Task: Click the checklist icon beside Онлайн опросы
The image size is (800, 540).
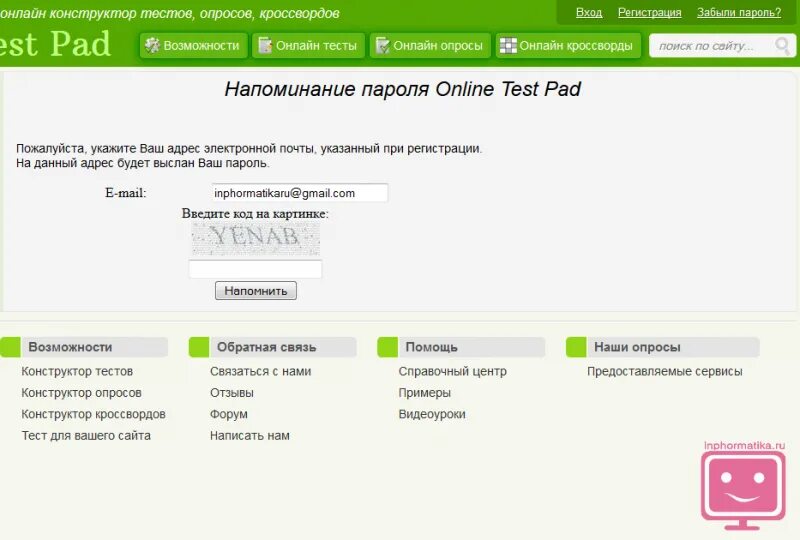Action: pos(382,45)
